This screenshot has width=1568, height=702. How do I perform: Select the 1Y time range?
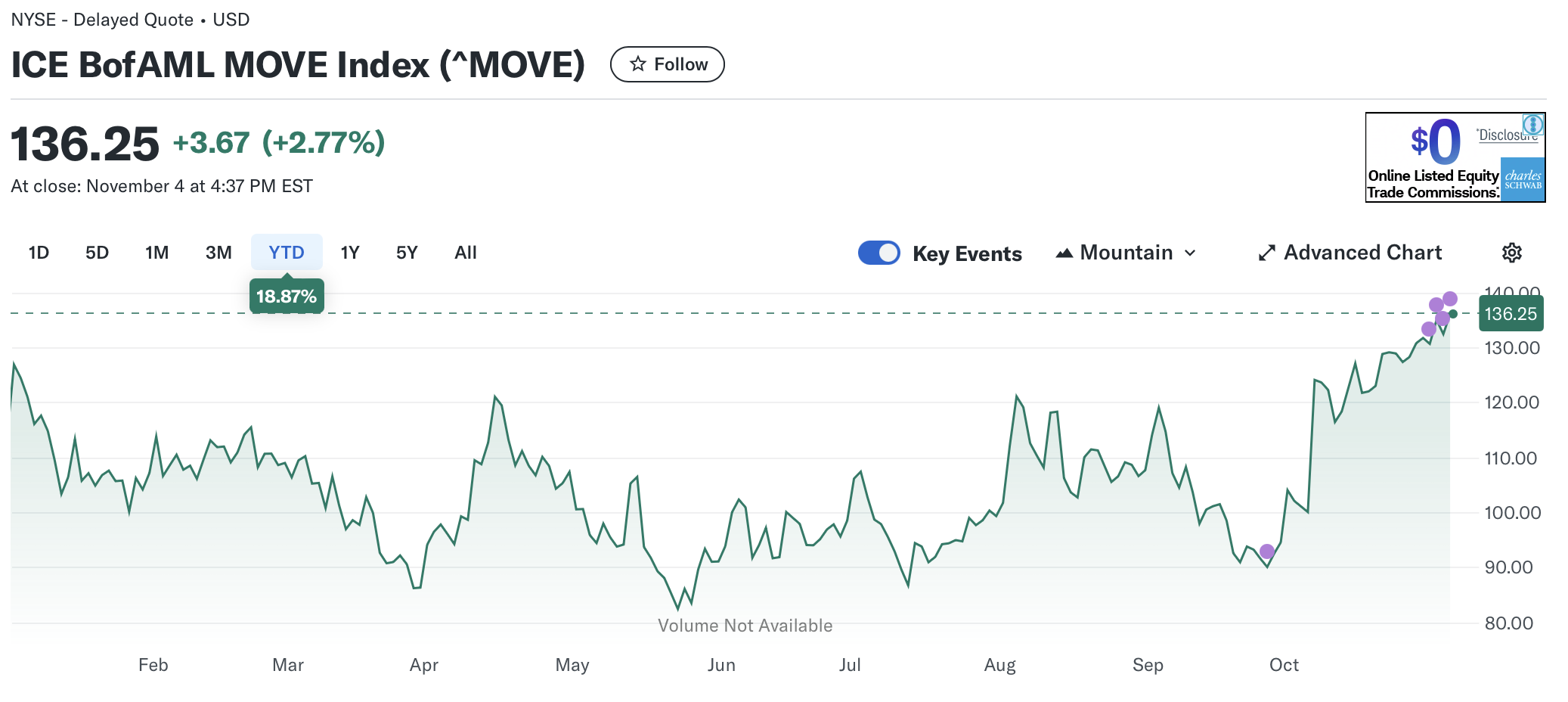(349, 253)
